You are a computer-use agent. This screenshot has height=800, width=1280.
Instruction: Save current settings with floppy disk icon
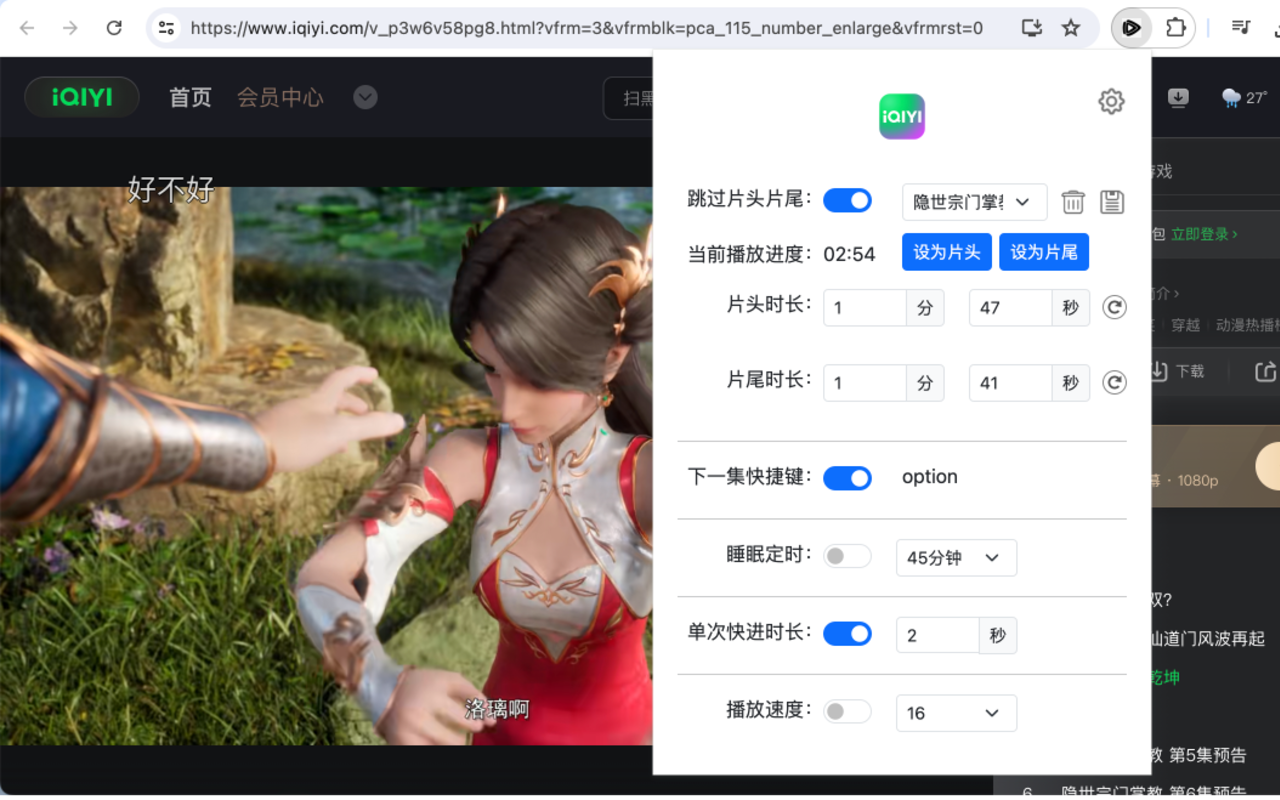[1113, 201]
